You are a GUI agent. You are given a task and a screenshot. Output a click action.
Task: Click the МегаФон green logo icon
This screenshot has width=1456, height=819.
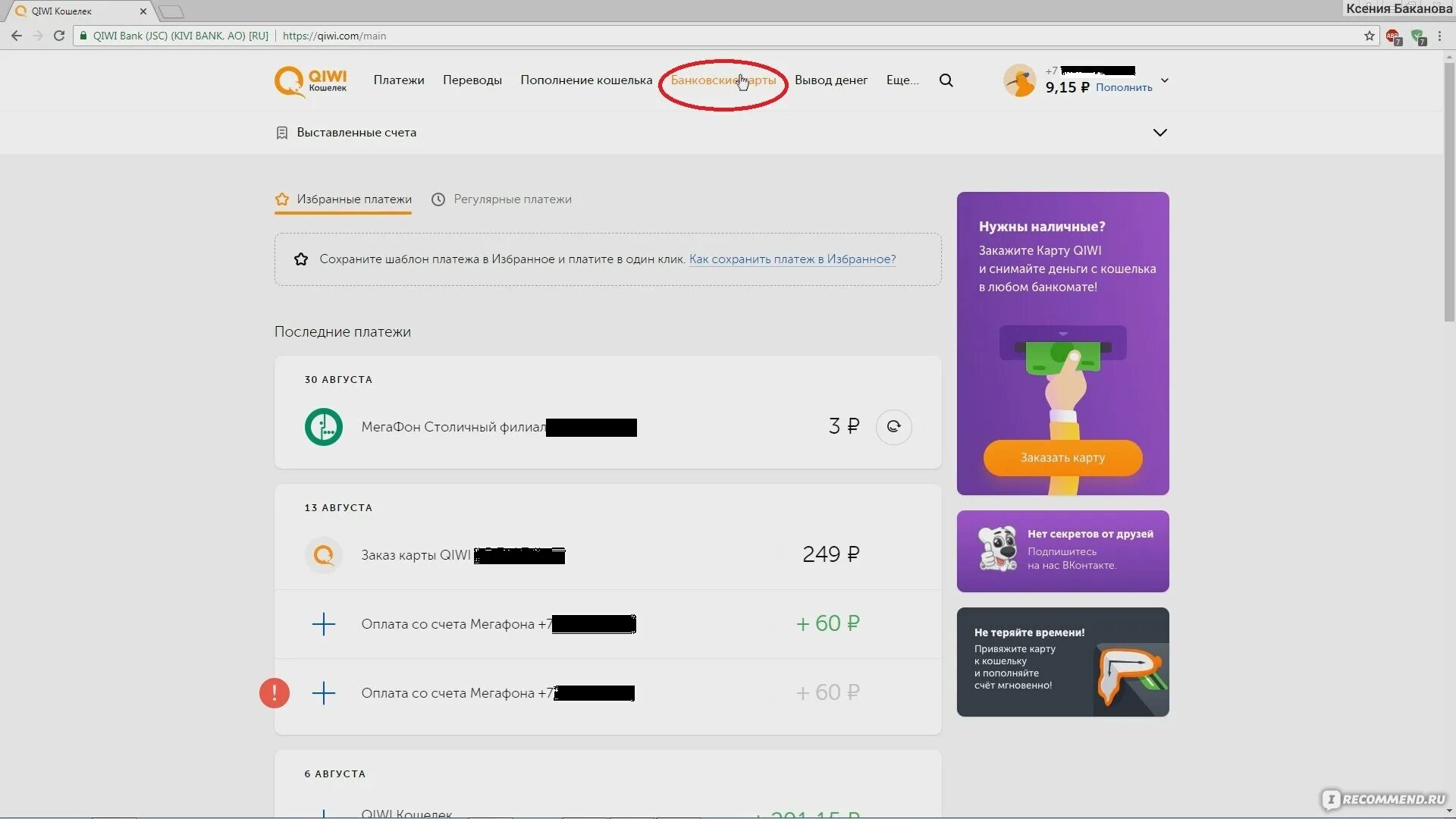coord(324,427)
